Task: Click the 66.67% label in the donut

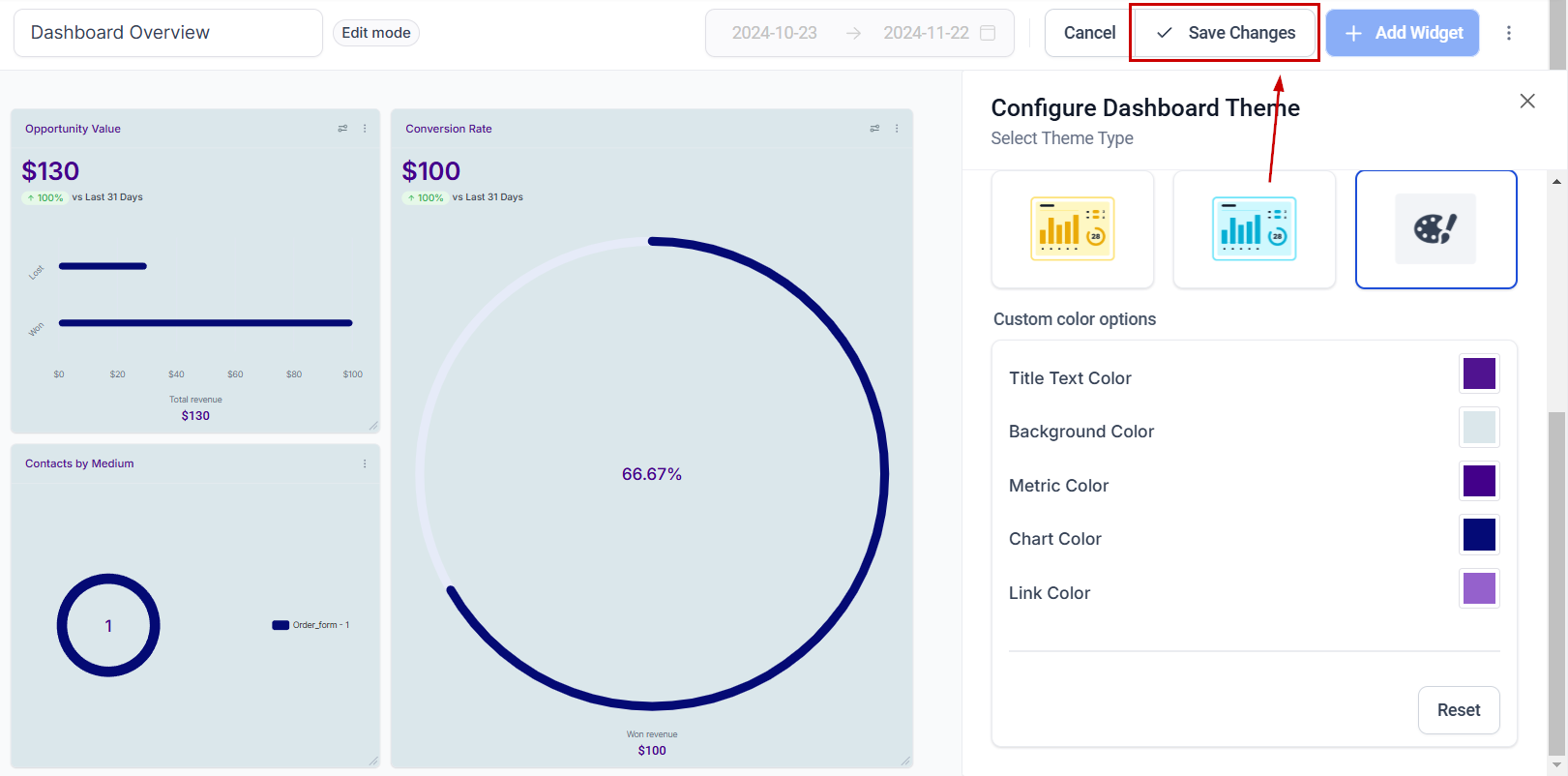Action: coord(652,474)
